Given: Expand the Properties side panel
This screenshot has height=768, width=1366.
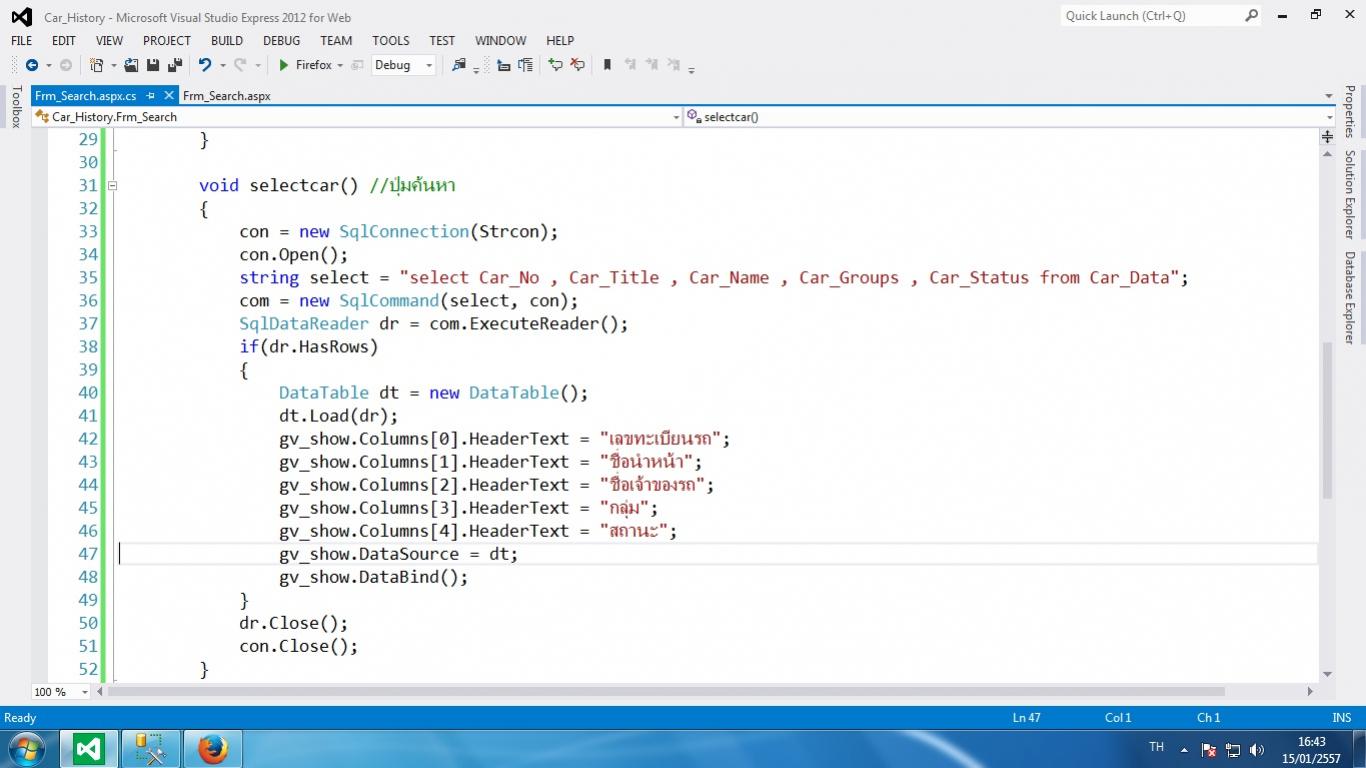Looking at the screenshot, I should [x=1349, y=111].
